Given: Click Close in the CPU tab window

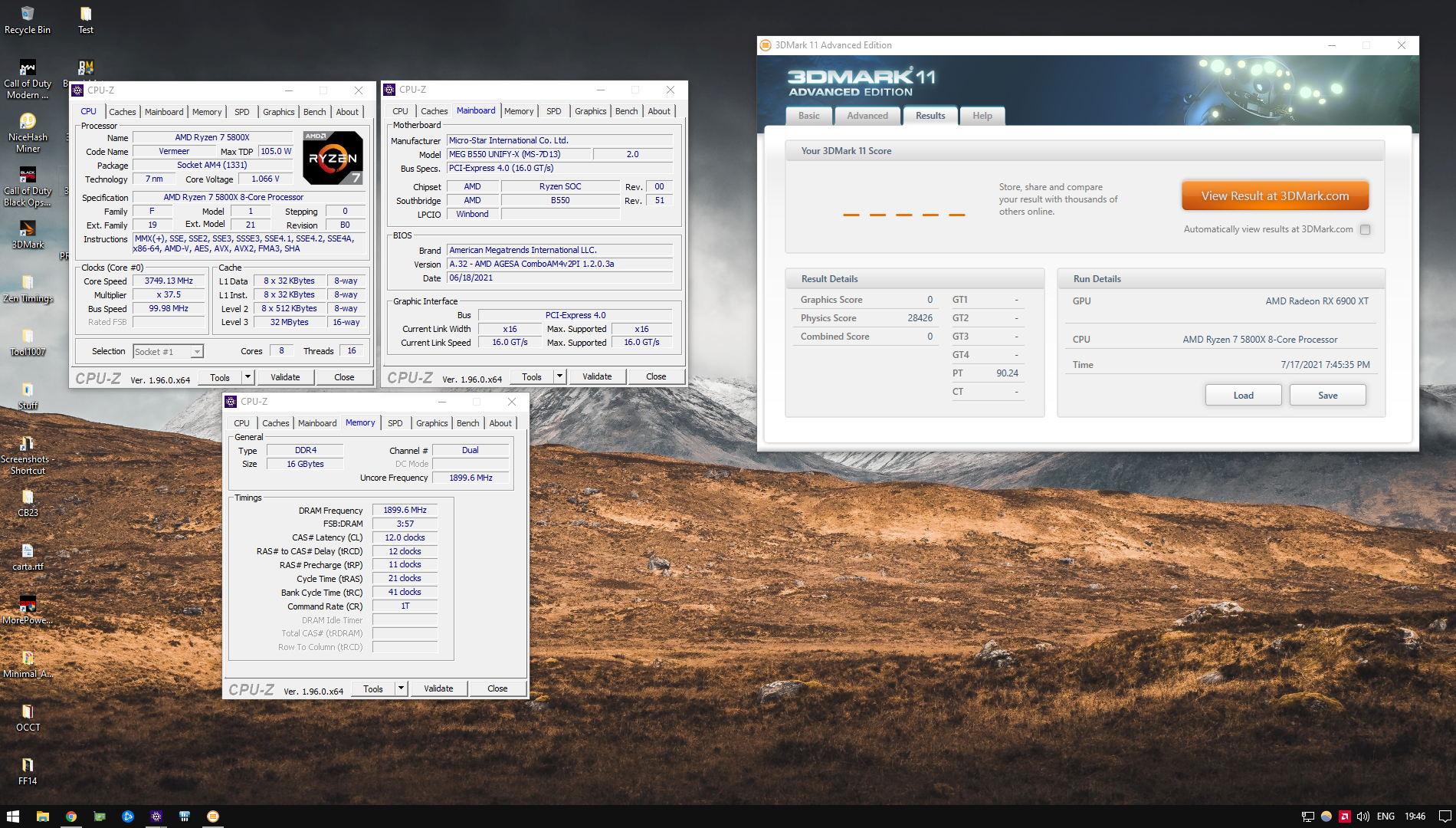Looking at the screenshot, I should [x=344, y=377].
